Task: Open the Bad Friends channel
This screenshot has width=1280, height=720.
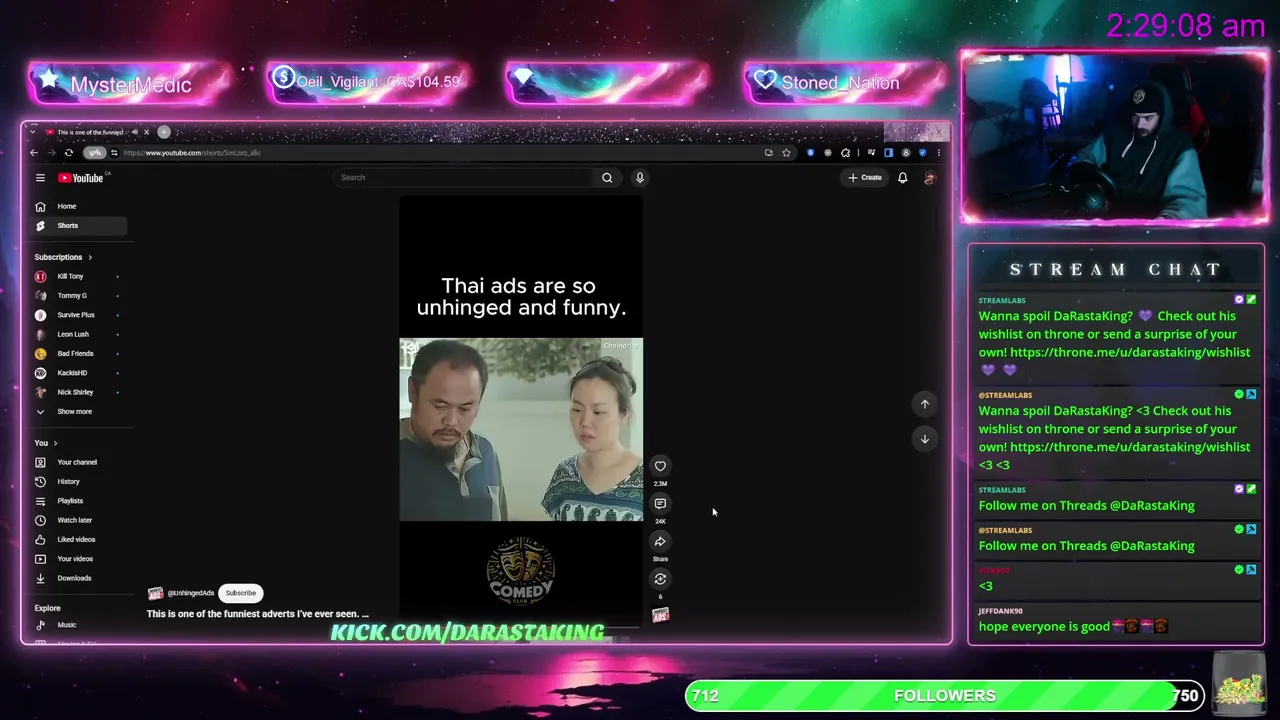Action: point(79,354)
